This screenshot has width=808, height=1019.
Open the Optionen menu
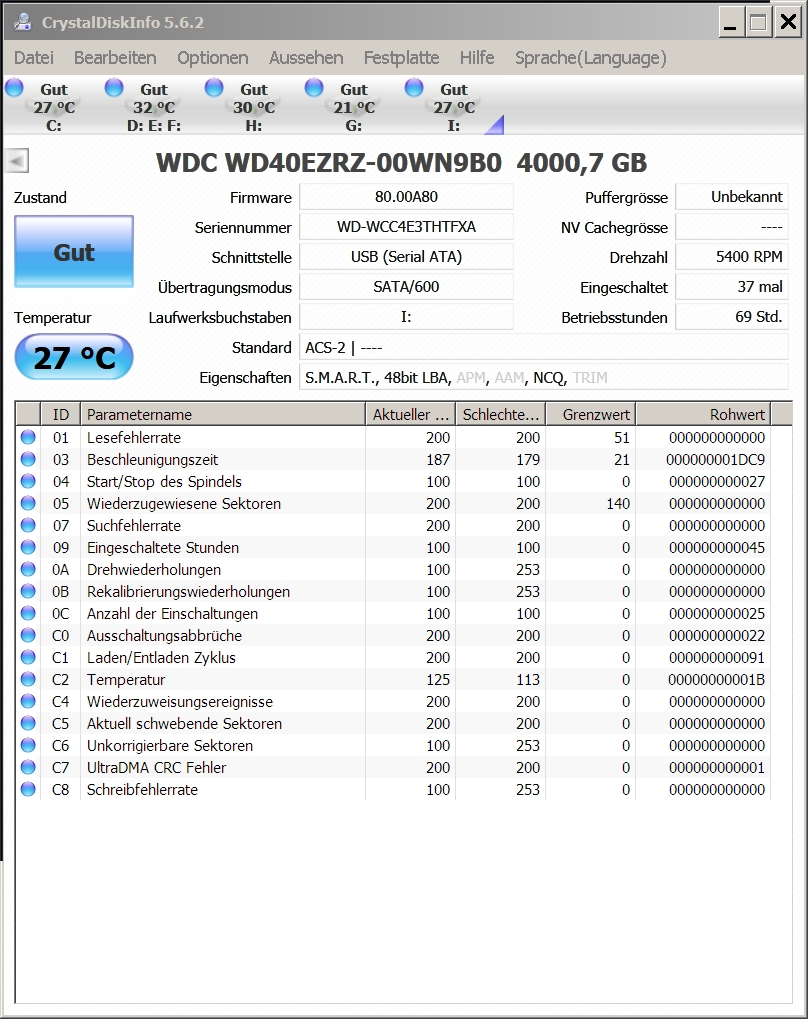coord(213,58)
